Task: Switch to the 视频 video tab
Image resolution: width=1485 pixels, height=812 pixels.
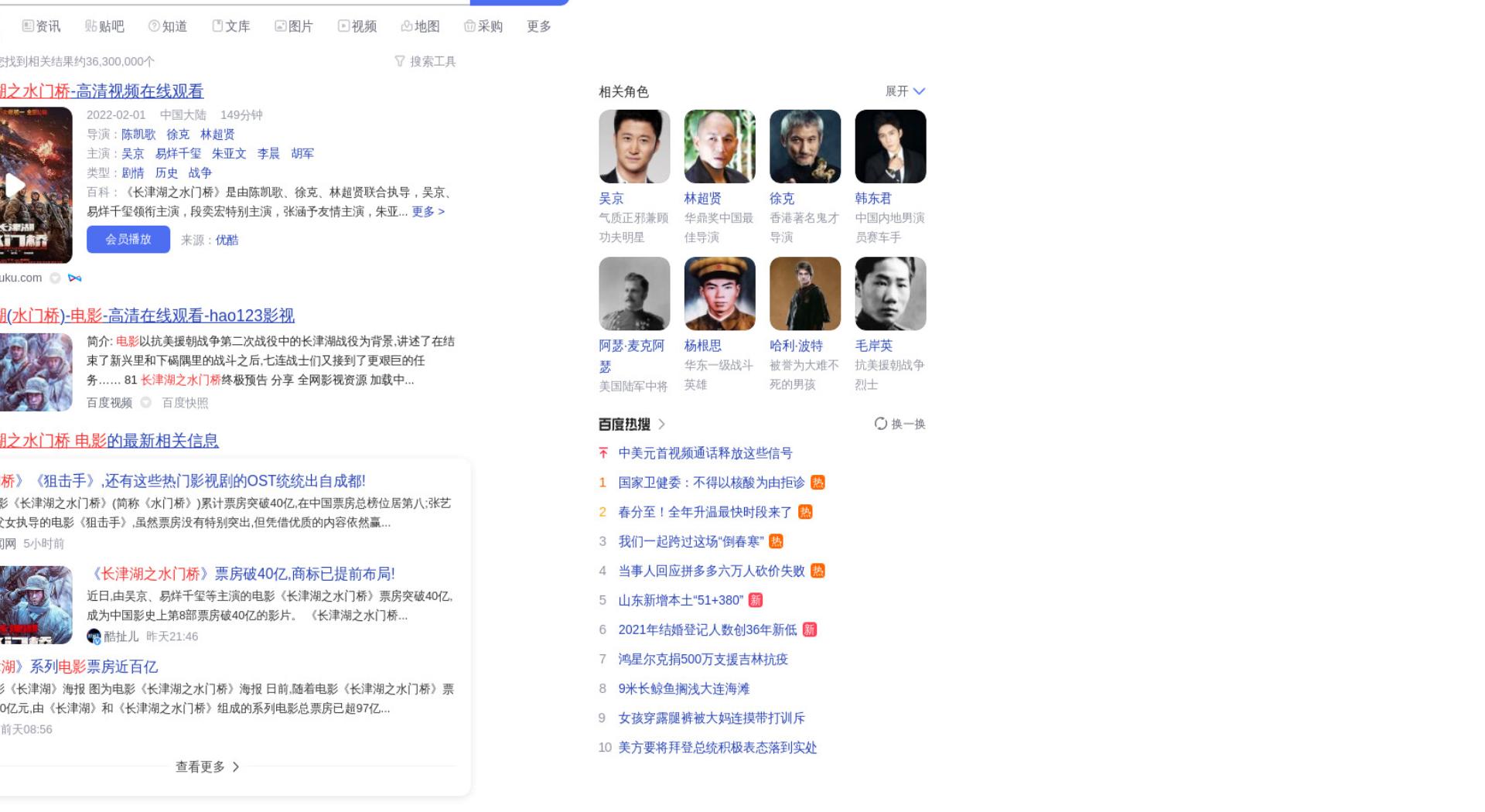Action: click(x=357, y=26)
